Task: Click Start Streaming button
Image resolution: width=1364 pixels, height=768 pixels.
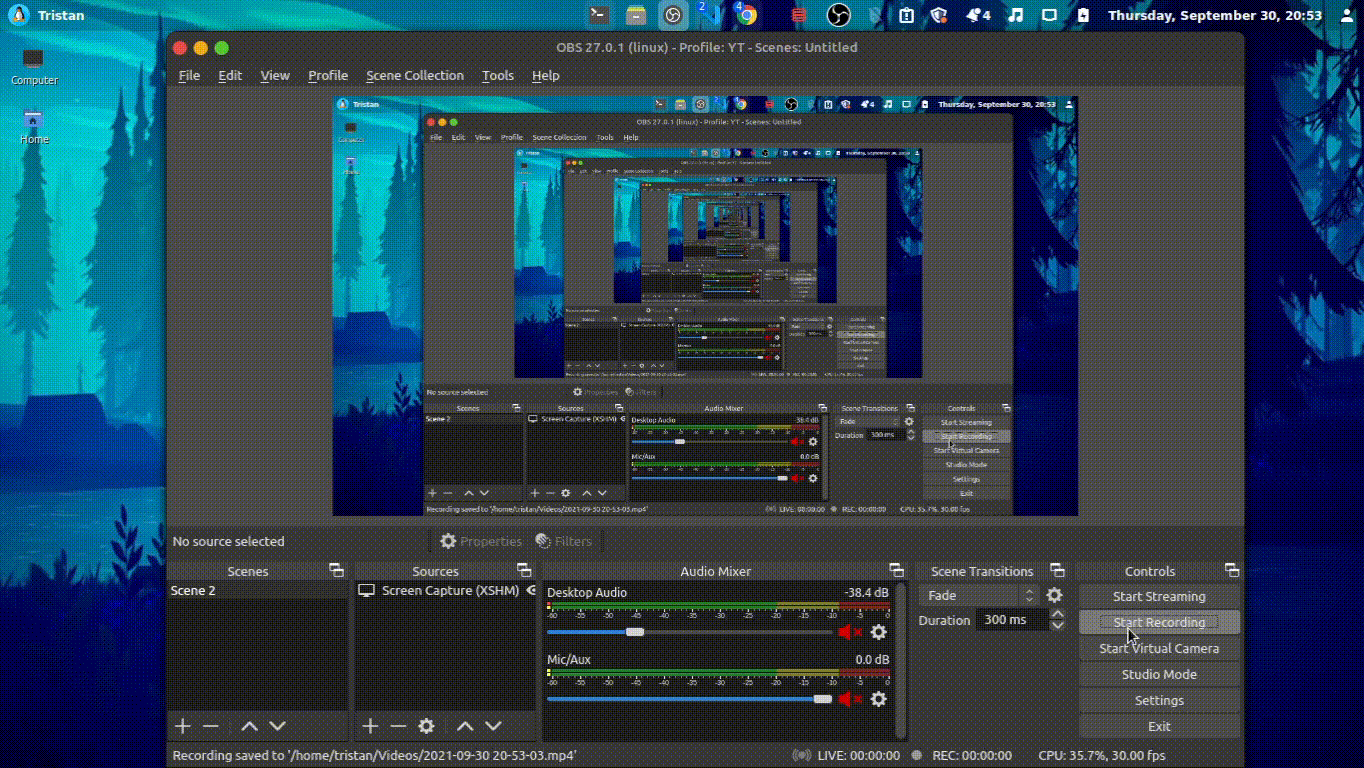Action: 1159,596
